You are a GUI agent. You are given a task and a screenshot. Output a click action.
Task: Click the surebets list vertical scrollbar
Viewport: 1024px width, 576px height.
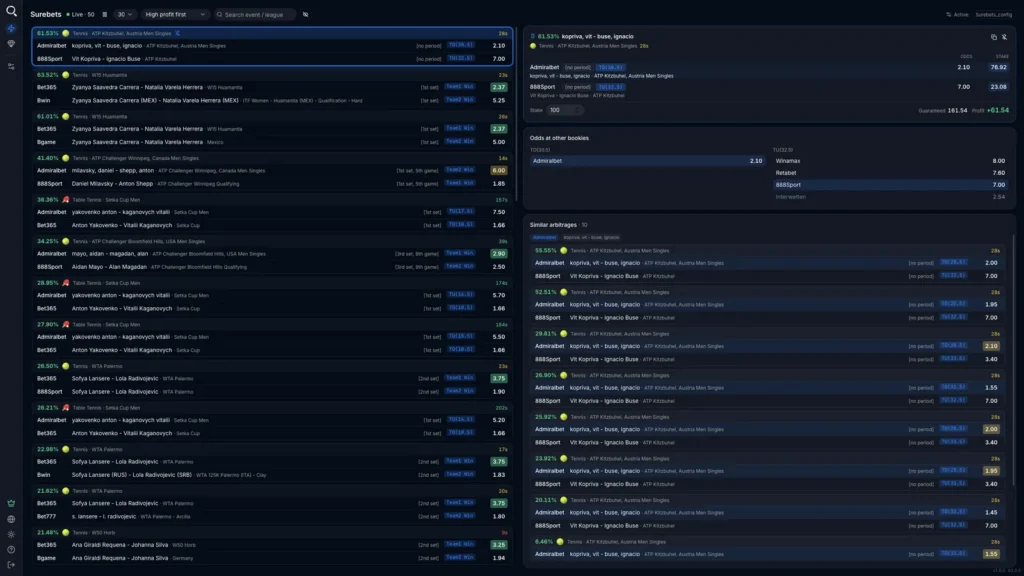(516, 114)
